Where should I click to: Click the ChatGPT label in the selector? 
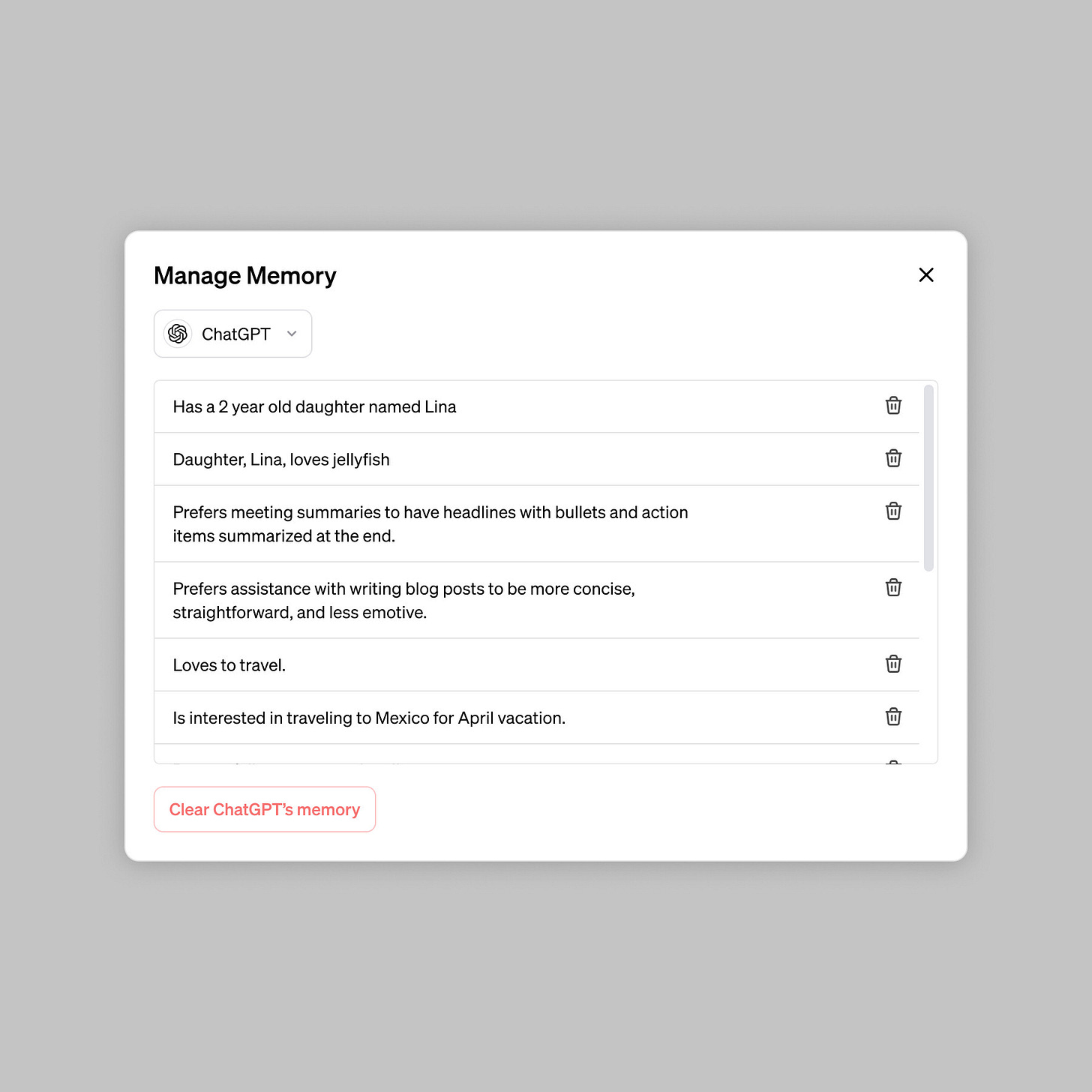(235, 334)
